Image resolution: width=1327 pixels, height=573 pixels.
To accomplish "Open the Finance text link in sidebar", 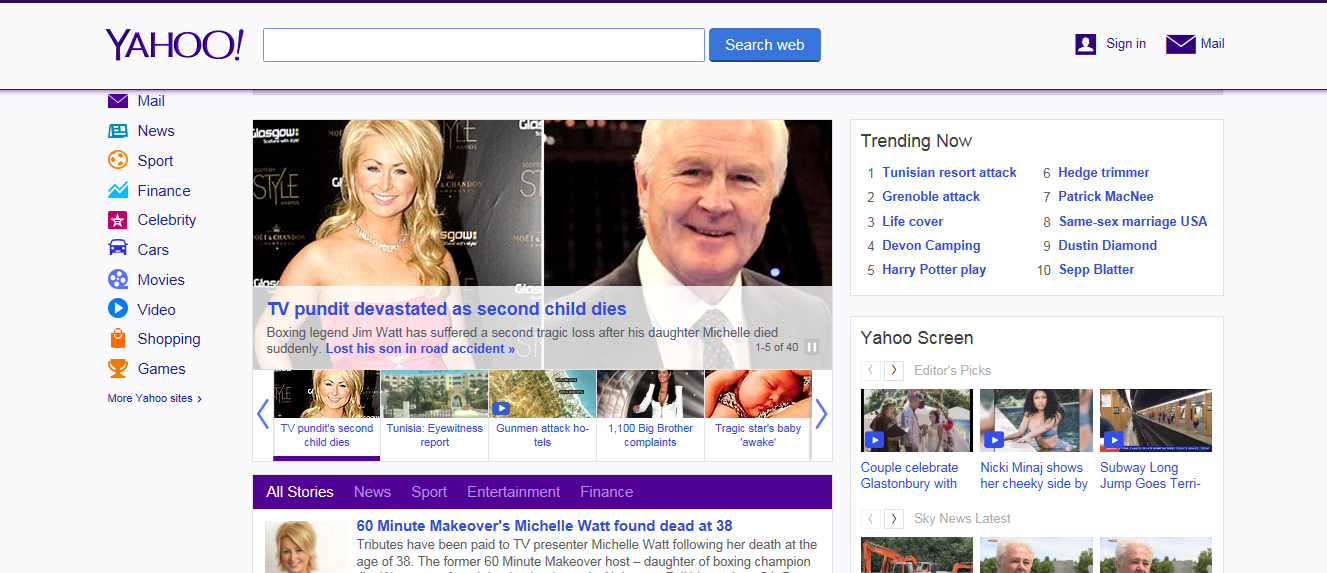I will 164,191.
